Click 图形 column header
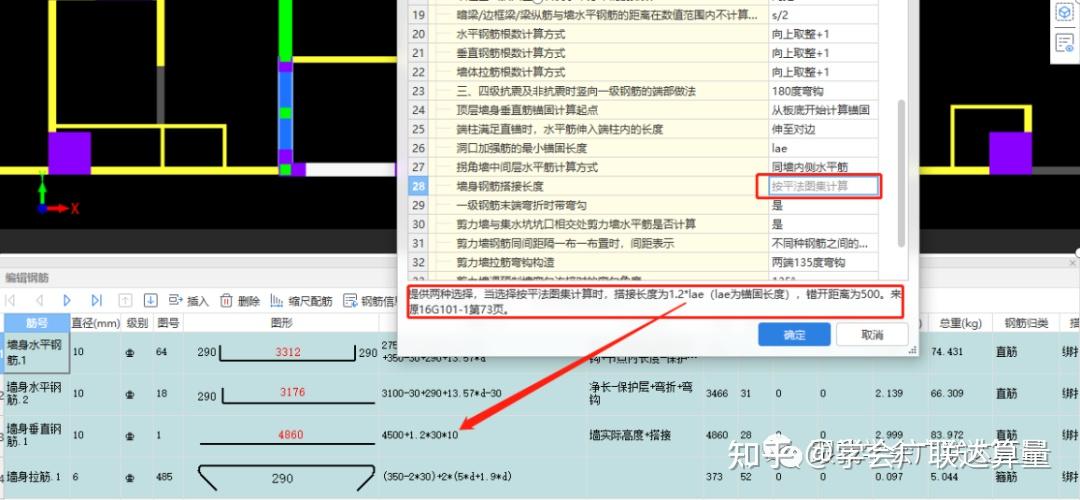Image resolution: width=1080 pixels, height=500 pixels. tap(281, 322)
